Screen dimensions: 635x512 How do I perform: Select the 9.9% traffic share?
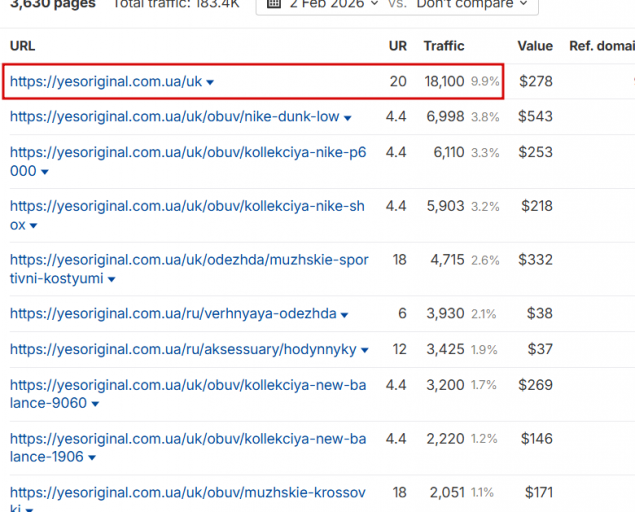(x=485, y=82)
